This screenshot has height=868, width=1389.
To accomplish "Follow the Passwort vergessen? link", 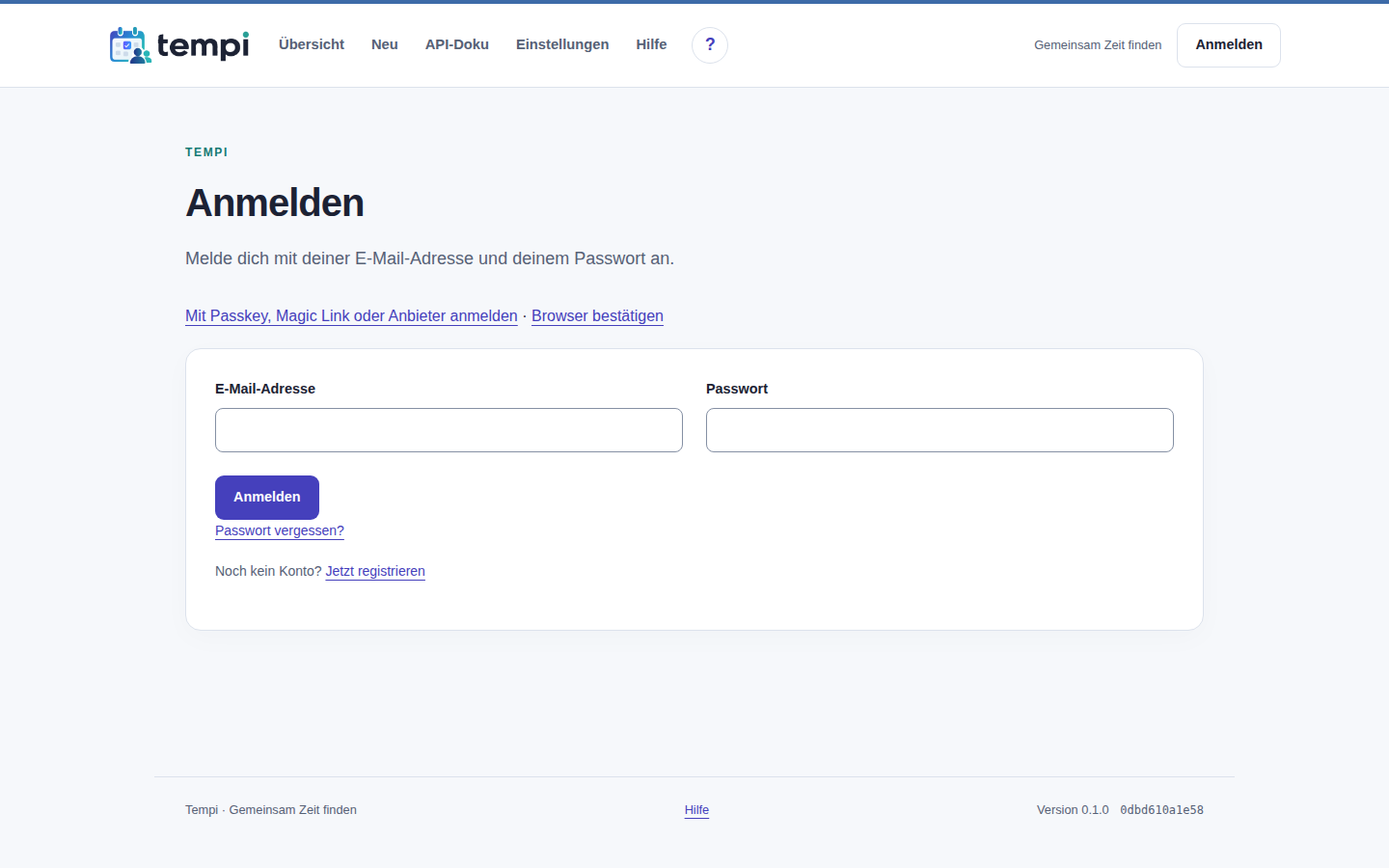I will 280,530.
